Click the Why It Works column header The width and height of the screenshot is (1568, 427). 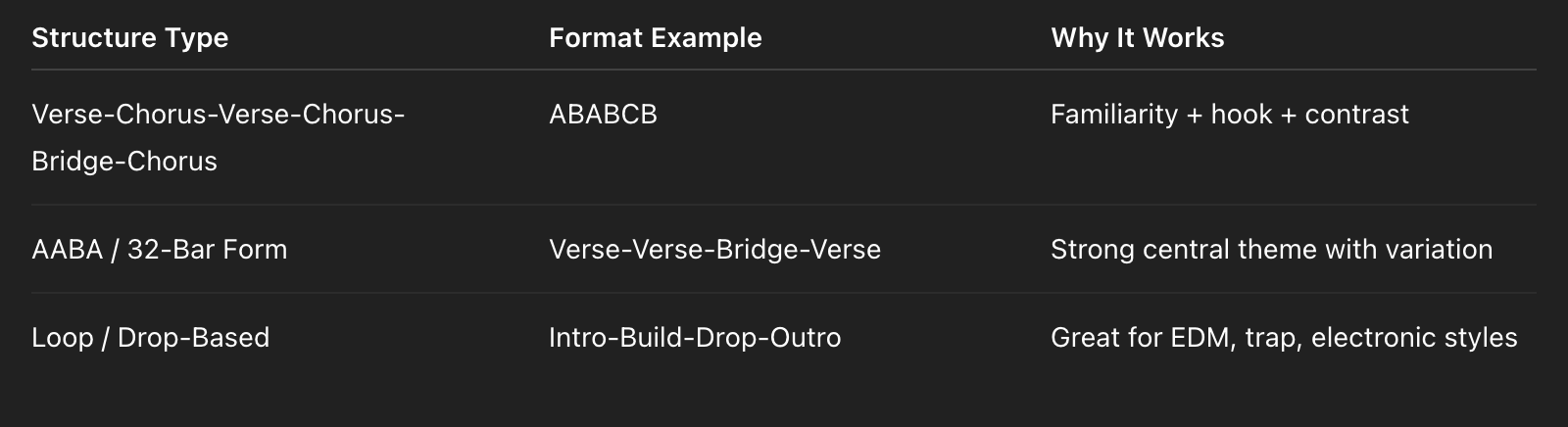(1138, 38)
